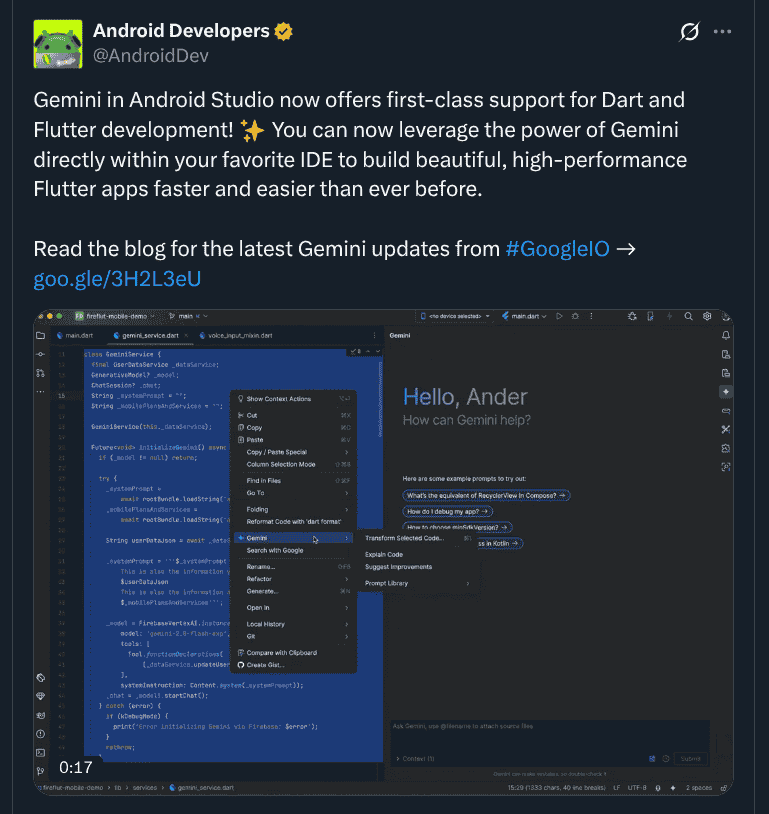
Task: Share the tweet via the share icon
Action: pyautogui.click(x=689, y=31)
